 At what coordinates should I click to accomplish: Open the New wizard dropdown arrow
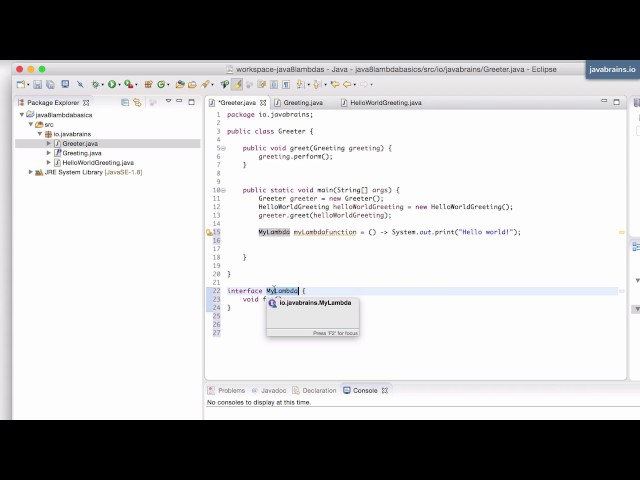point(28,85)
